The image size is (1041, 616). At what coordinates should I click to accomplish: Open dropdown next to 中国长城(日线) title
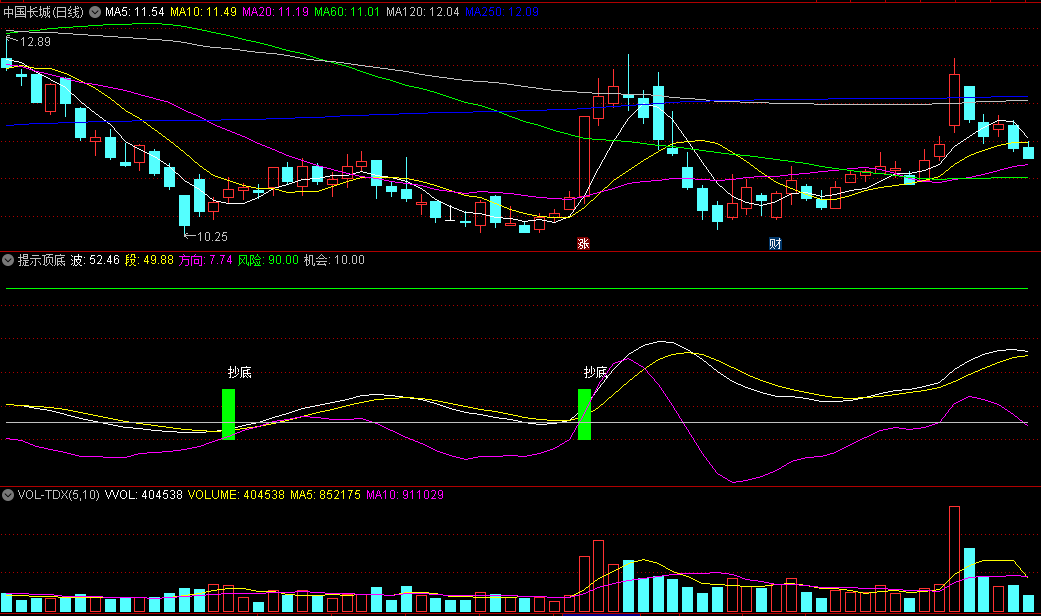(95, 12)
